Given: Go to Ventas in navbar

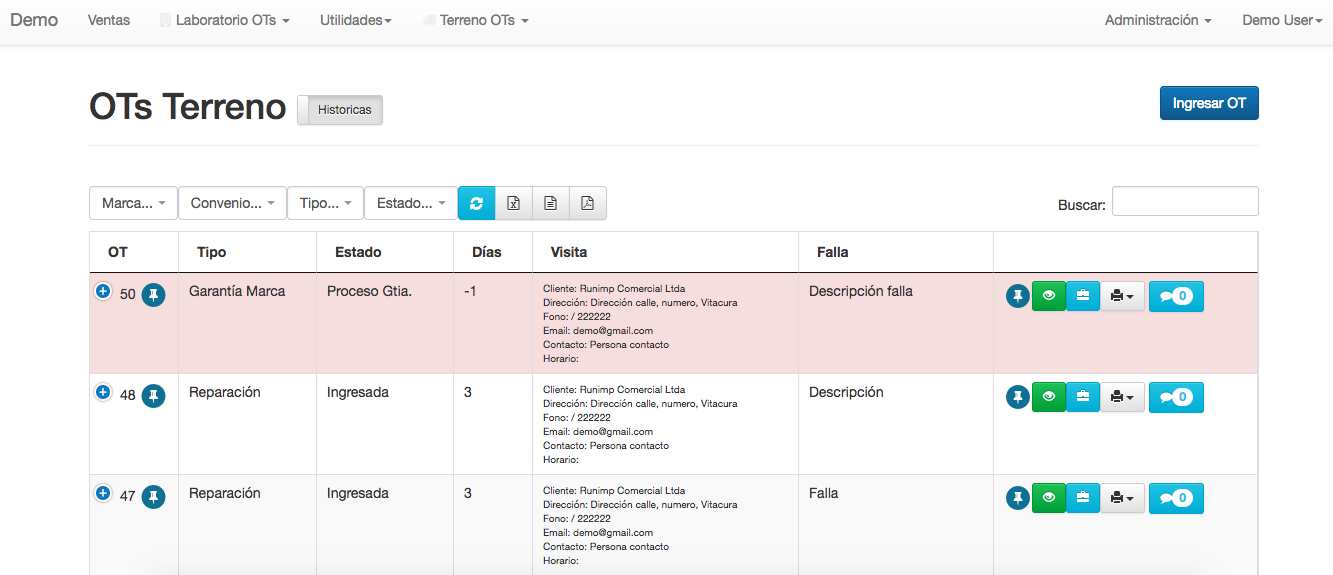Looking at the screenshot, I should tap(109, 20).
